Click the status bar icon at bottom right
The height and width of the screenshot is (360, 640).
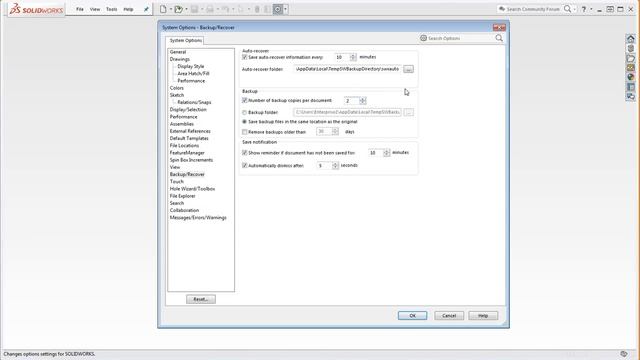point(624,354)
